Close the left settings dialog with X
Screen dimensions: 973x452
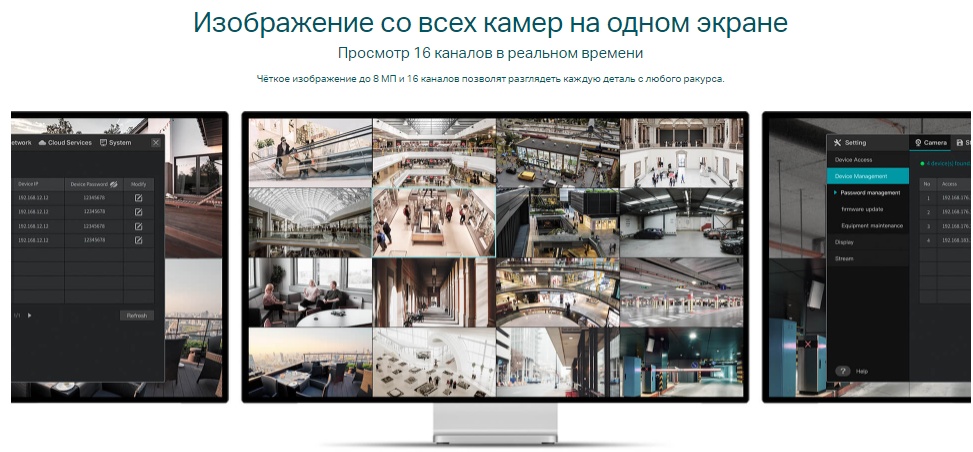pos(155,143)
